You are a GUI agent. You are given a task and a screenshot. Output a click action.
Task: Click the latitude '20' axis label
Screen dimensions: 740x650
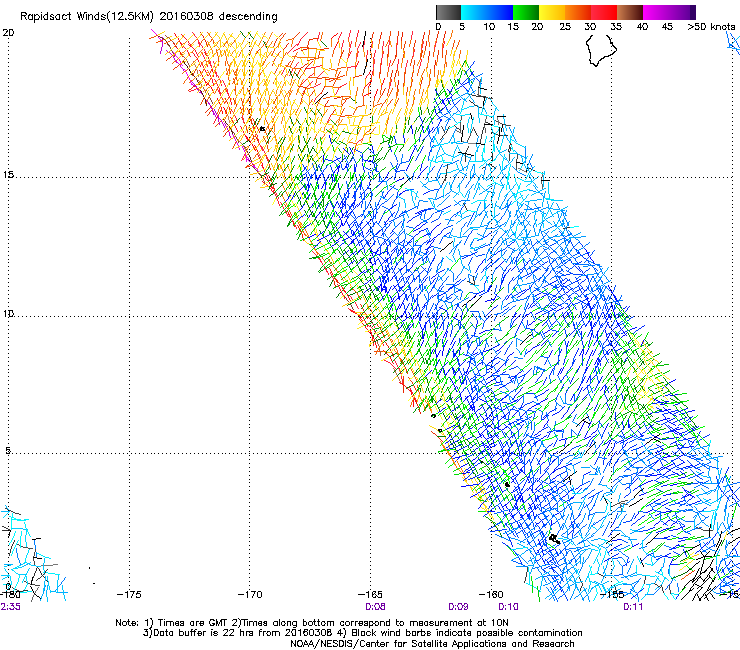pyautogui.click(x=8, y=33)
